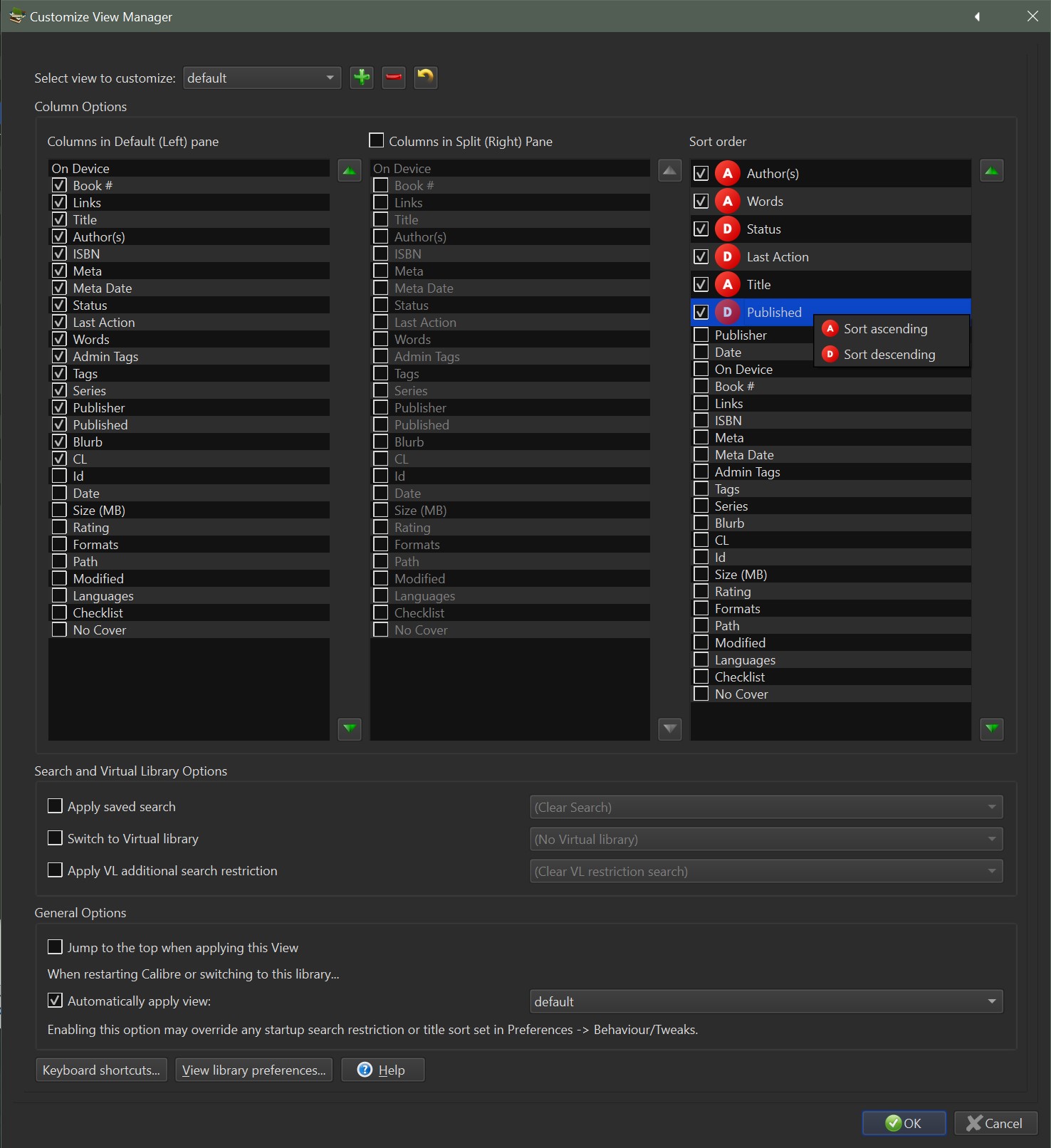Check Rating column in left pane
1051x1148 pixels.
pos(60,527)
